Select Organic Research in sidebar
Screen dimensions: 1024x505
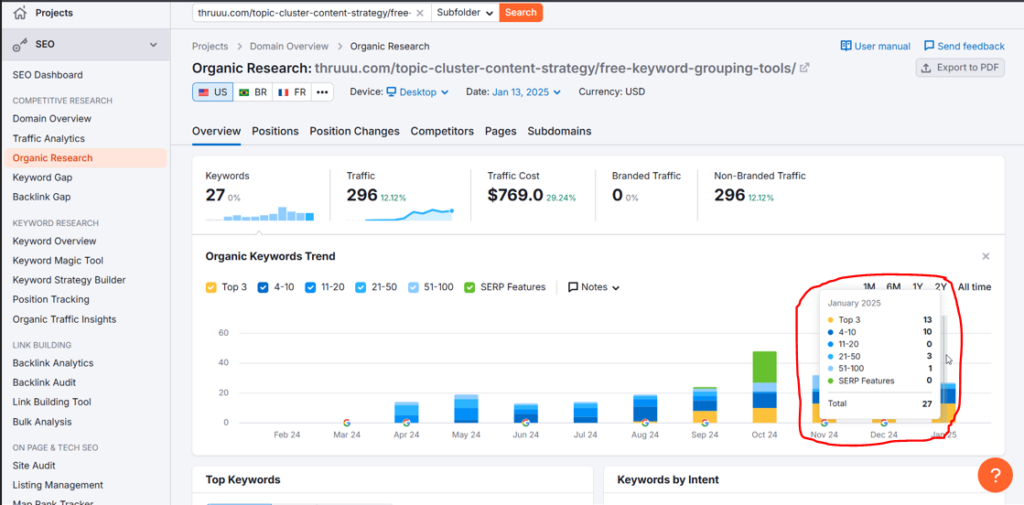coord(86,158)
